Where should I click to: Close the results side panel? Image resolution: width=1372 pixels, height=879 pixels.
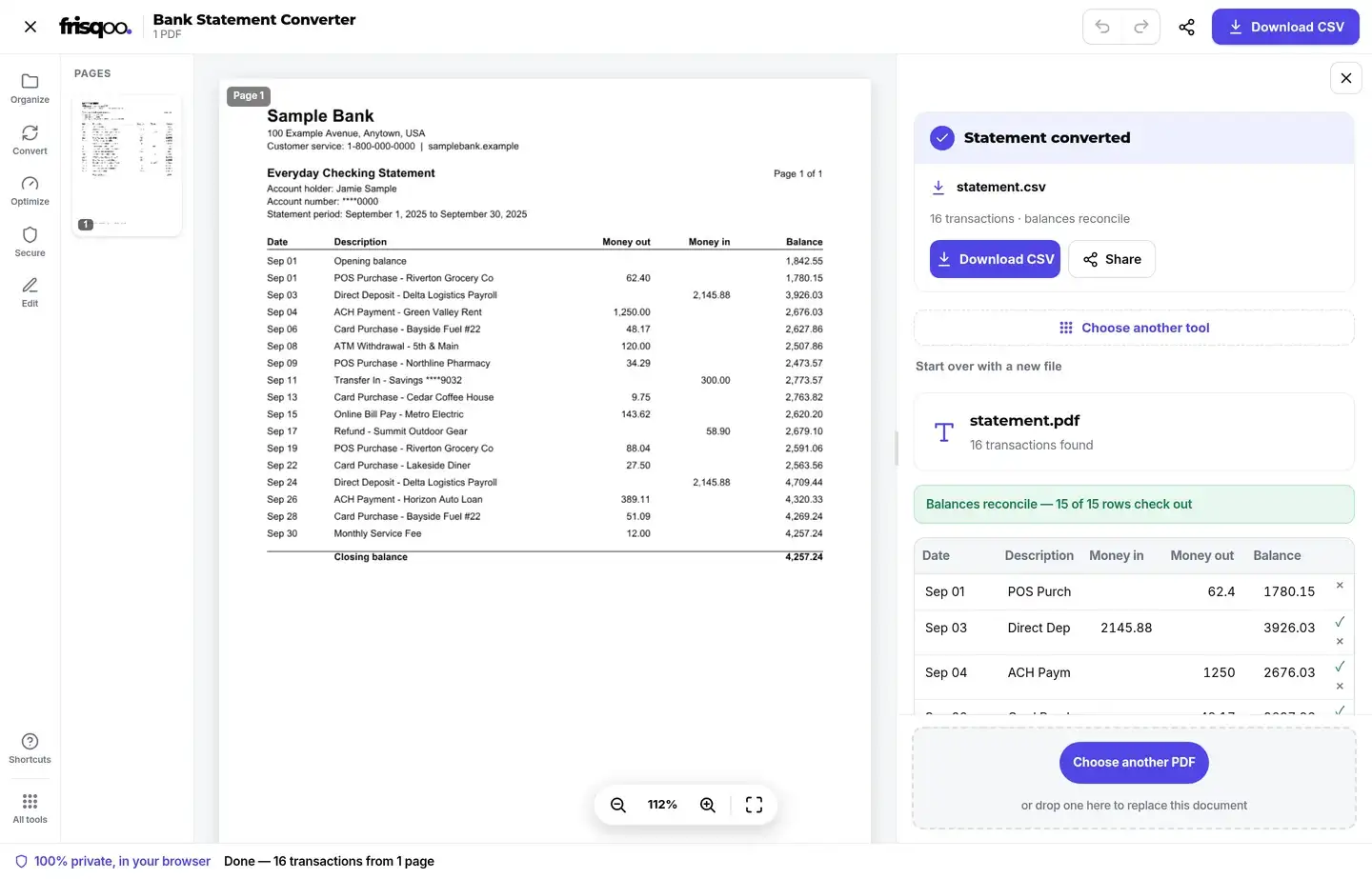coord(1345,78)
